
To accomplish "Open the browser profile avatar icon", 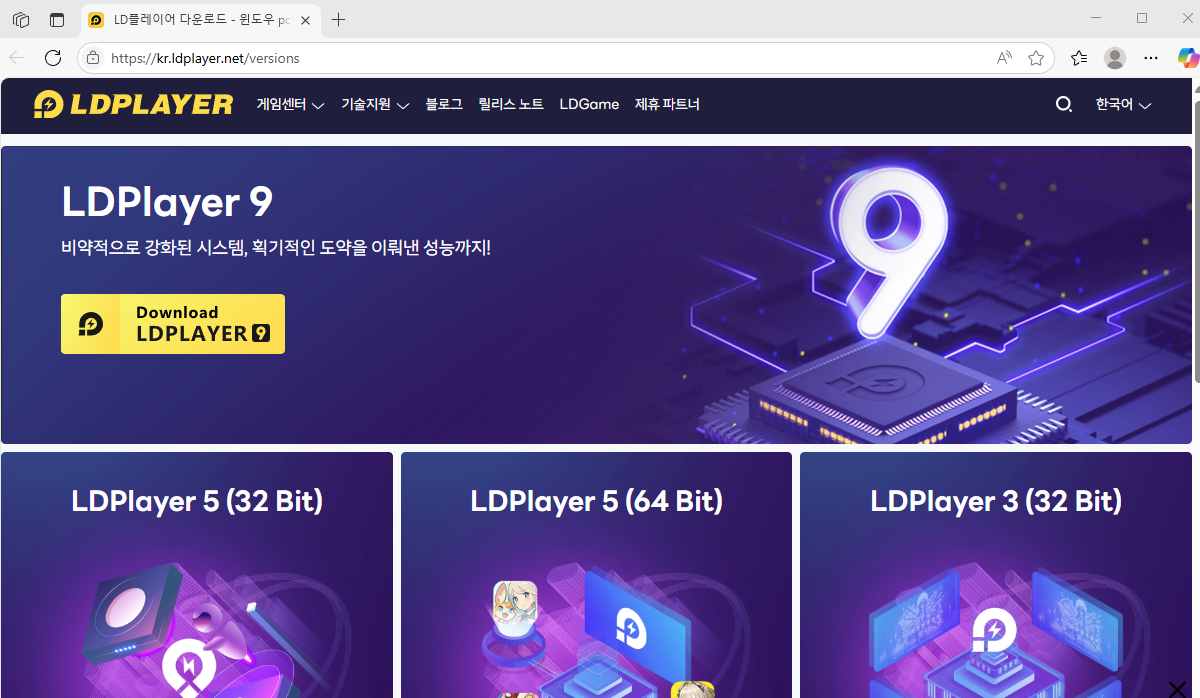I will pos(1115,58).
